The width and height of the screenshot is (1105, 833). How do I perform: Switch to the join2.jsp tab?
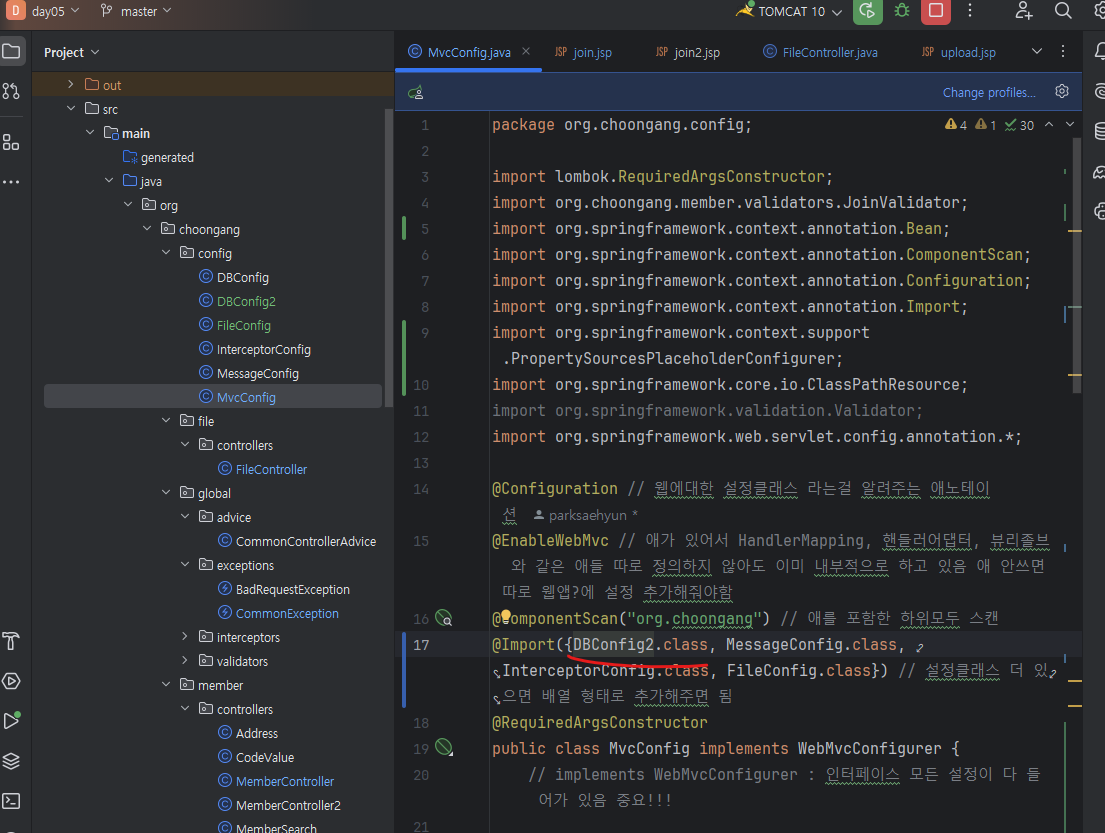click(688, 52)
